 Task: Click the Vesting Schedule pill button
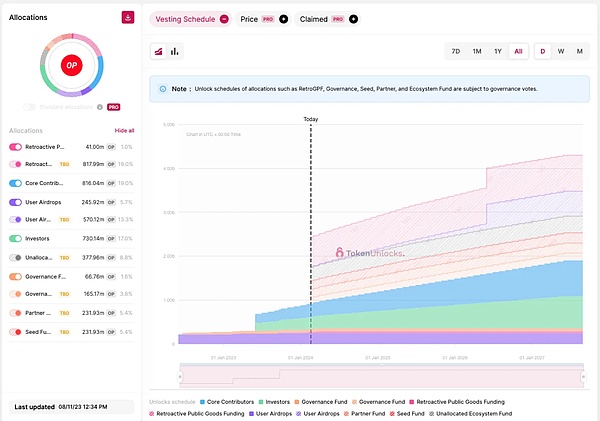tap(187, 19)
